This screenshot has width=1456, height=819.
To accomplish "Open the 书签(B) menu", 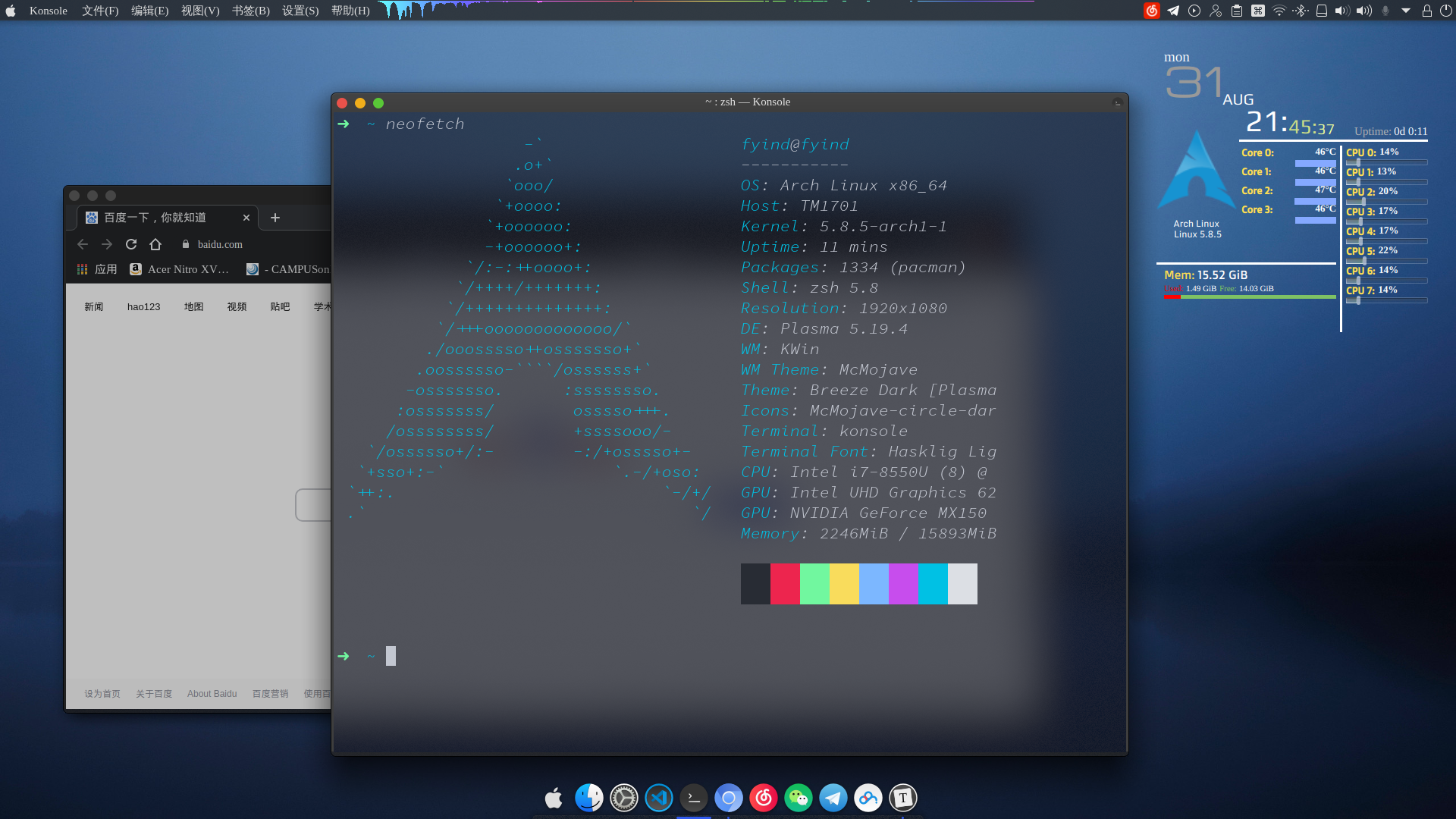I will click(x=251, y=11).
